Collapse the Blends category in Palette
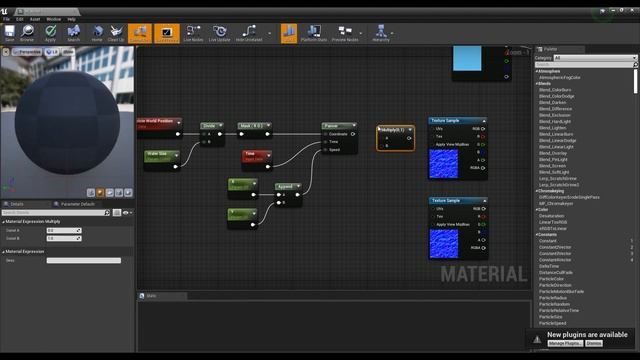 point(537,84)
